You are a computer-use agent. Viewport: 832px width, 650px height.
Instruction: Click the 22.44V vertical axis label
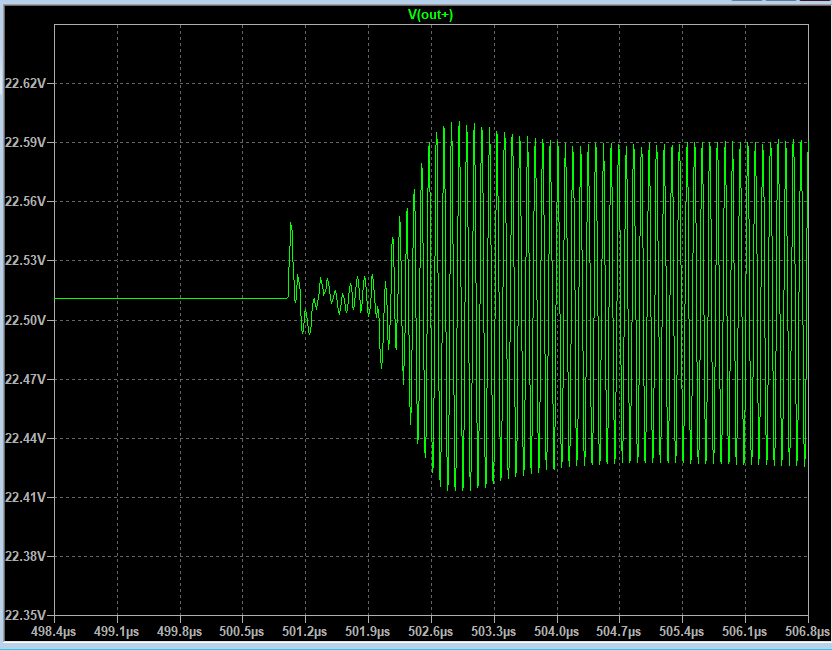tap(25, 438)
